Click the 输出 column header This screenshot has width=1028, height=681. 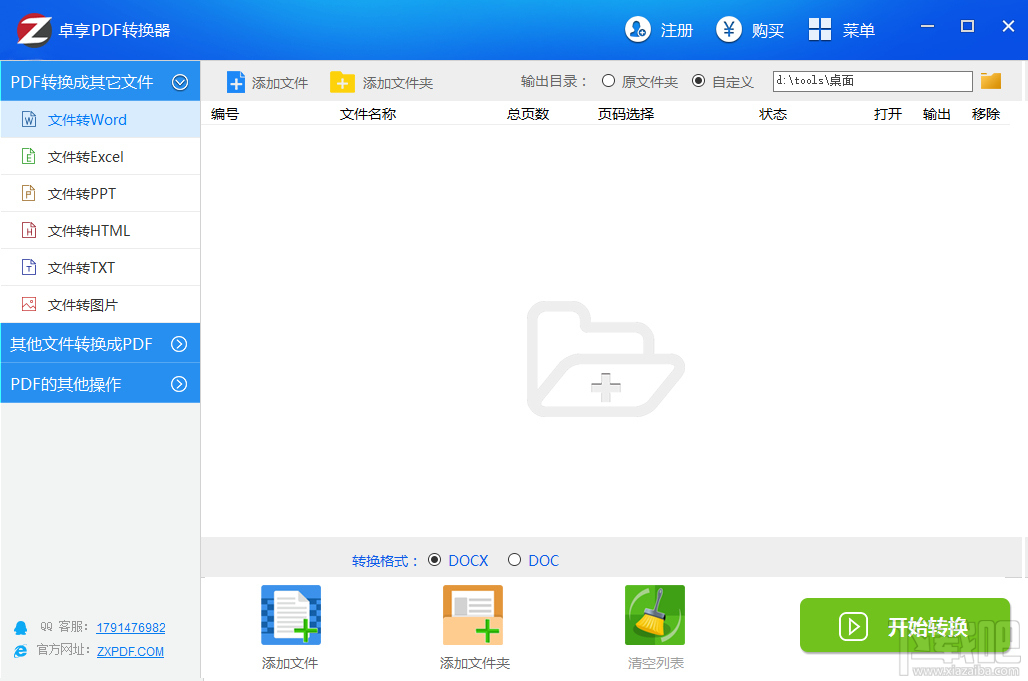[x=936, y=114]
